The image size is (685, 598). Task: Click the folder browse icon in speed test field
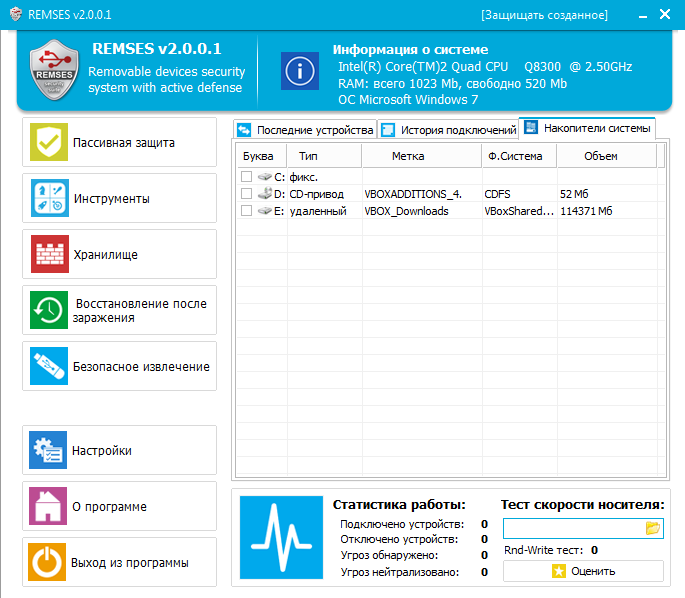pyautogui.click(x=653, y=528)
